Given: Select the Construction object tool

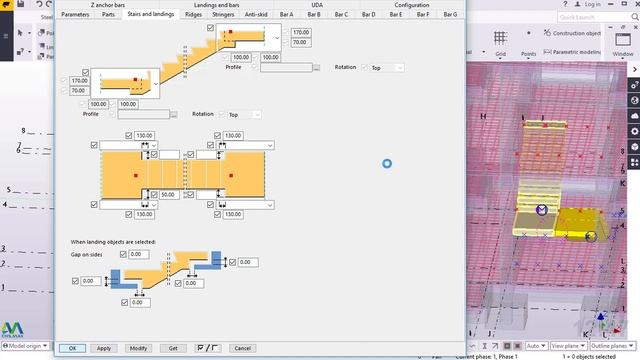Looking at the screenshot, I should (572, 33).
